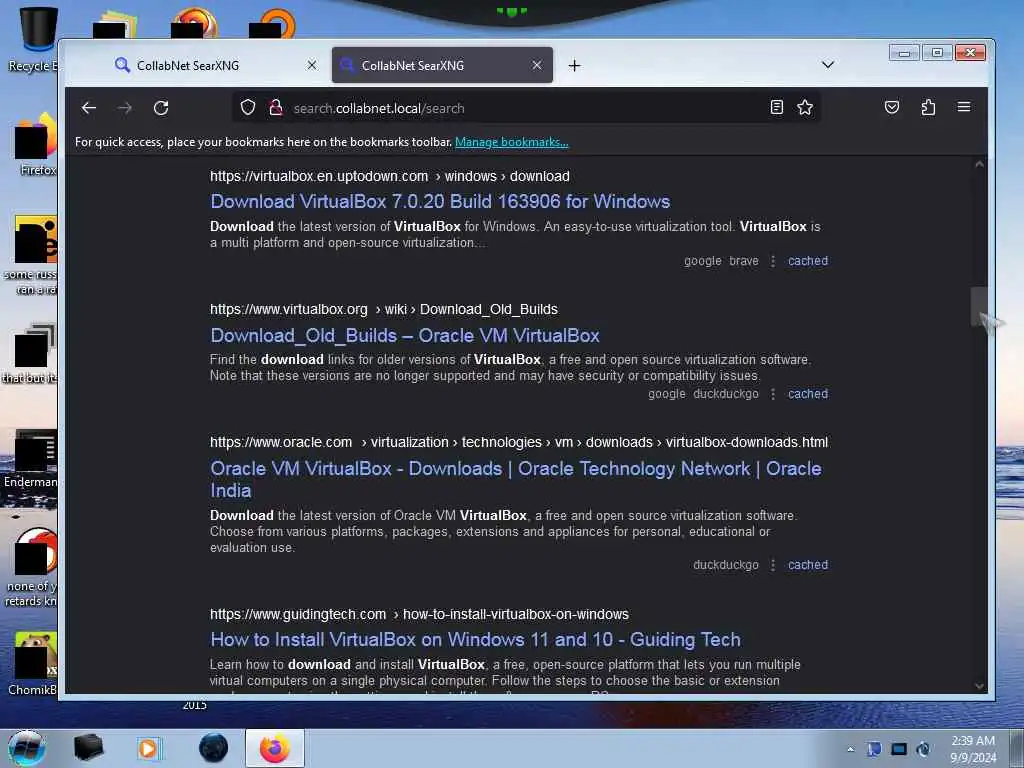Open cached link for Download_Old_Builds result
1024x768 pixels.
(x=808, y=394)
